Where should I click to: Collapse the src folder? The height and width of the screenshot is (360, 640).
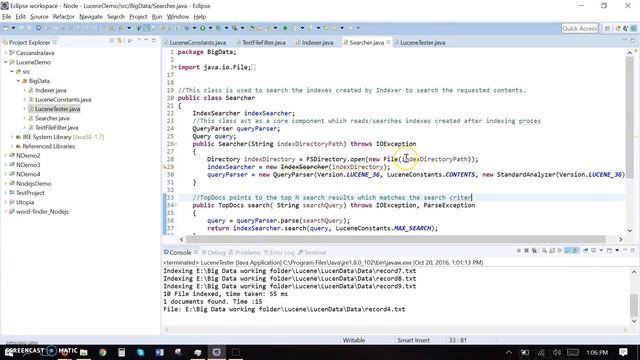pyautogui.click(x=12, y=71)
